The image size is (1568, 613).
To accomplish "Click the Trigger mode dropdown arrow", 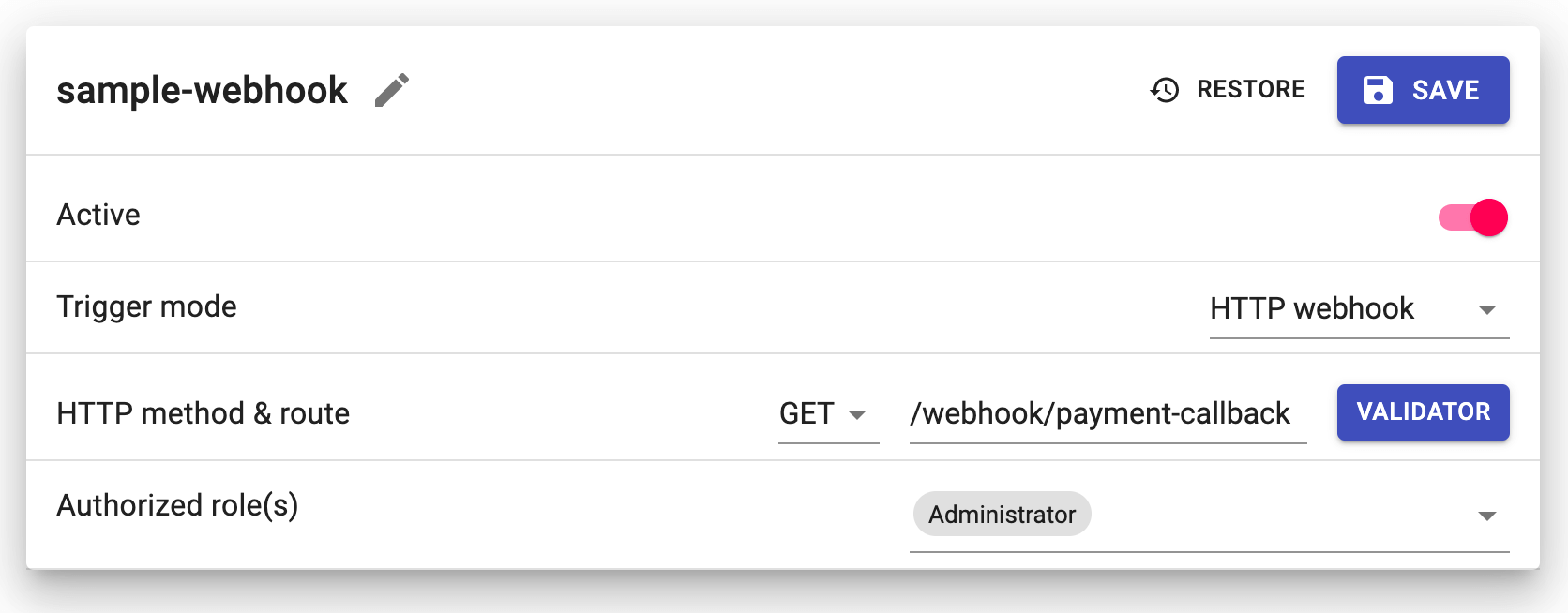I will pos(1486,309).
